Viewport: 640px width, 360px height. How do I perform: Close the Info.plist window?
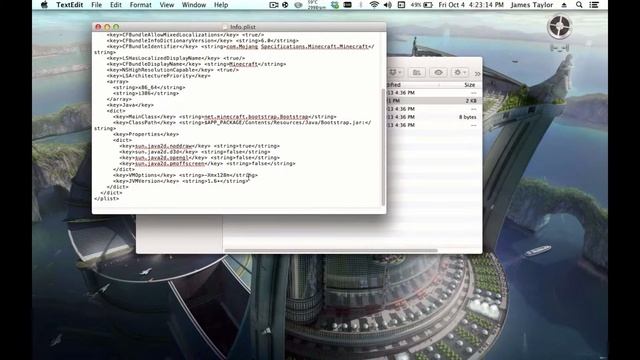pyautogui.click(x=98, y=27)
